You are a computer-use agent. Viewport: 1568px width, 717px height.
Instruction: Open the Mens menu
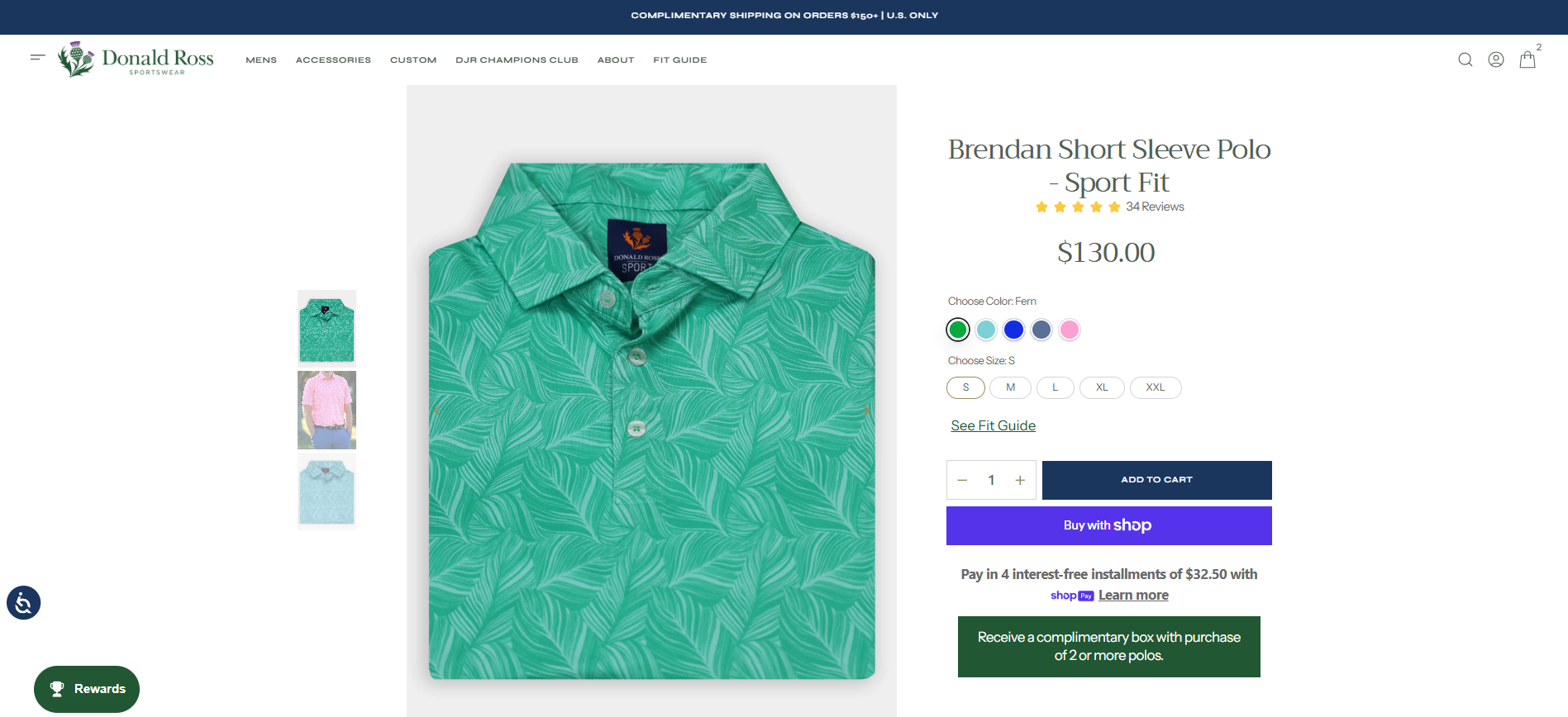[261, 60]
